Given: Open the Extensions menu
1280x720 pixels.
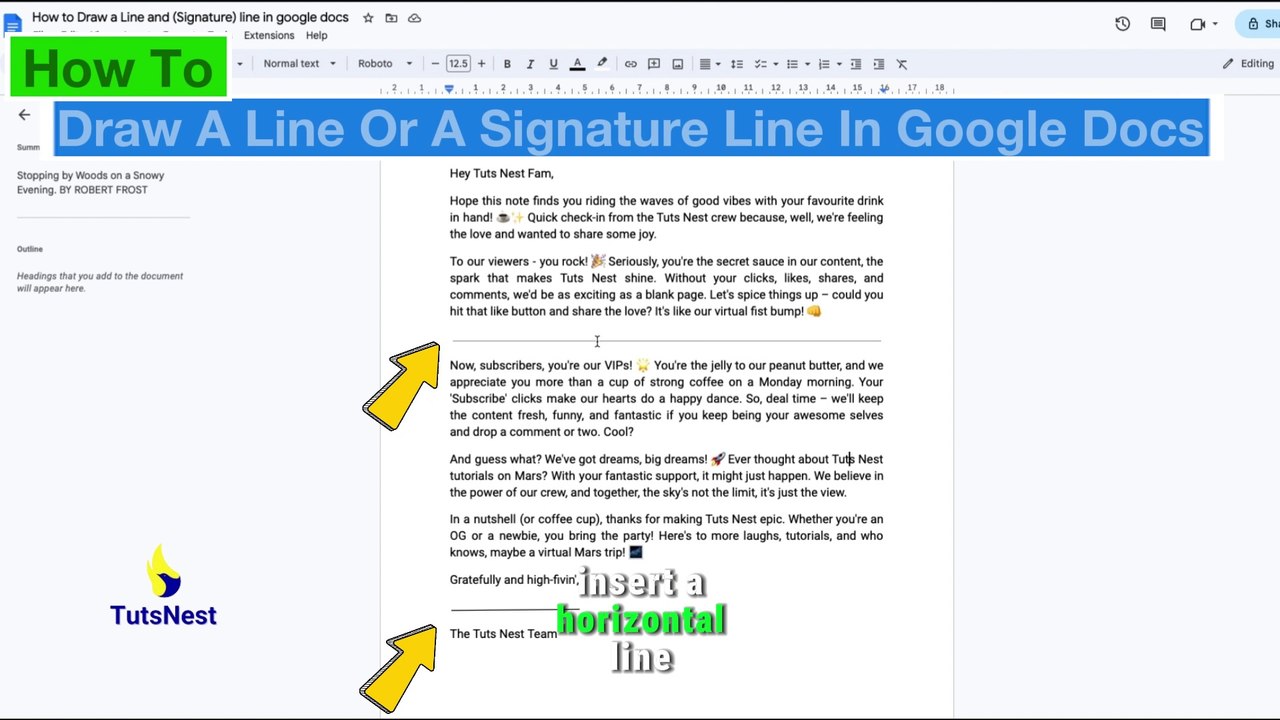Looking at the screenshot, I should [x=269, y=35].
